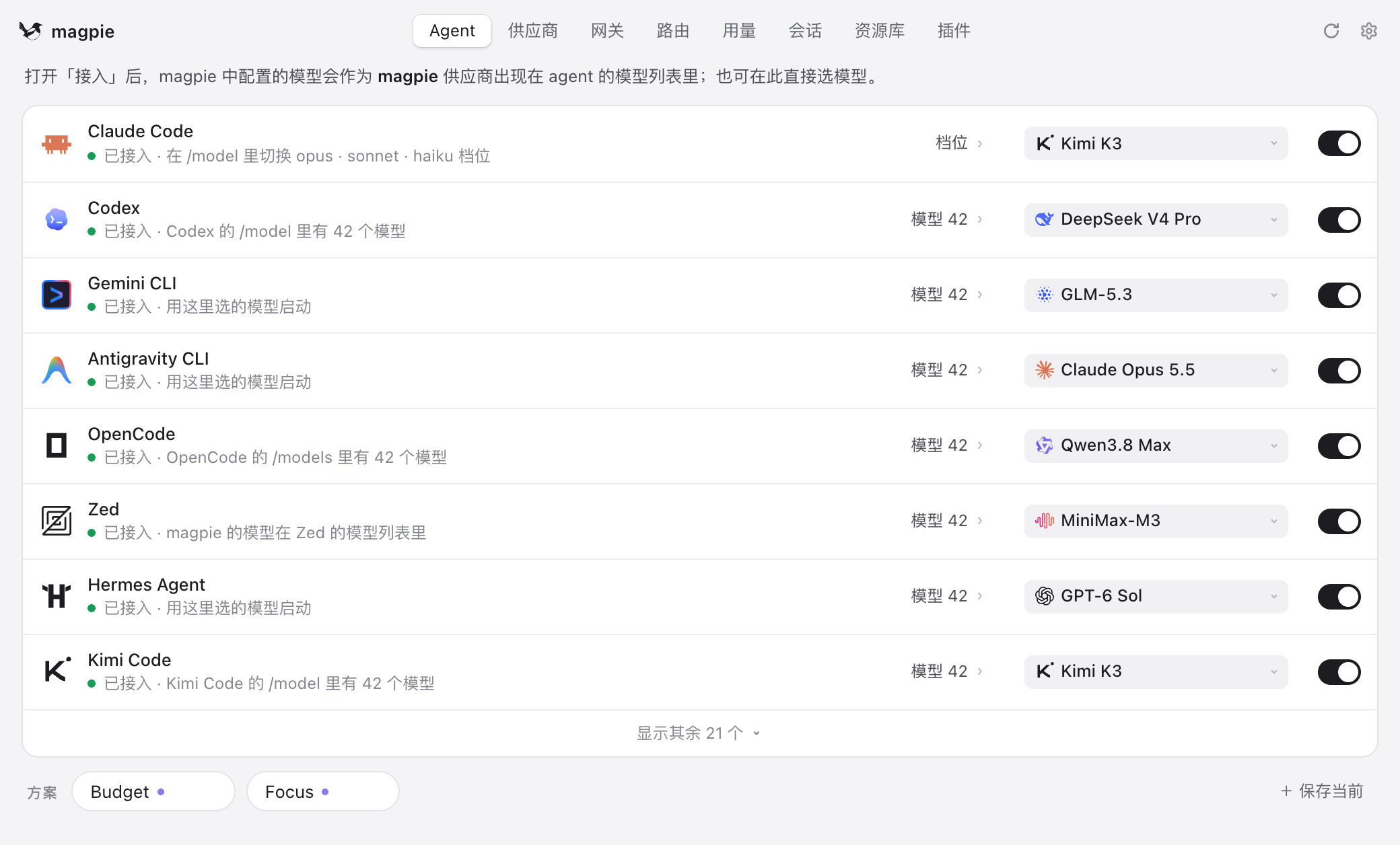
Task: Toggle off Claude Code integration
Action: click(1339, 143)
